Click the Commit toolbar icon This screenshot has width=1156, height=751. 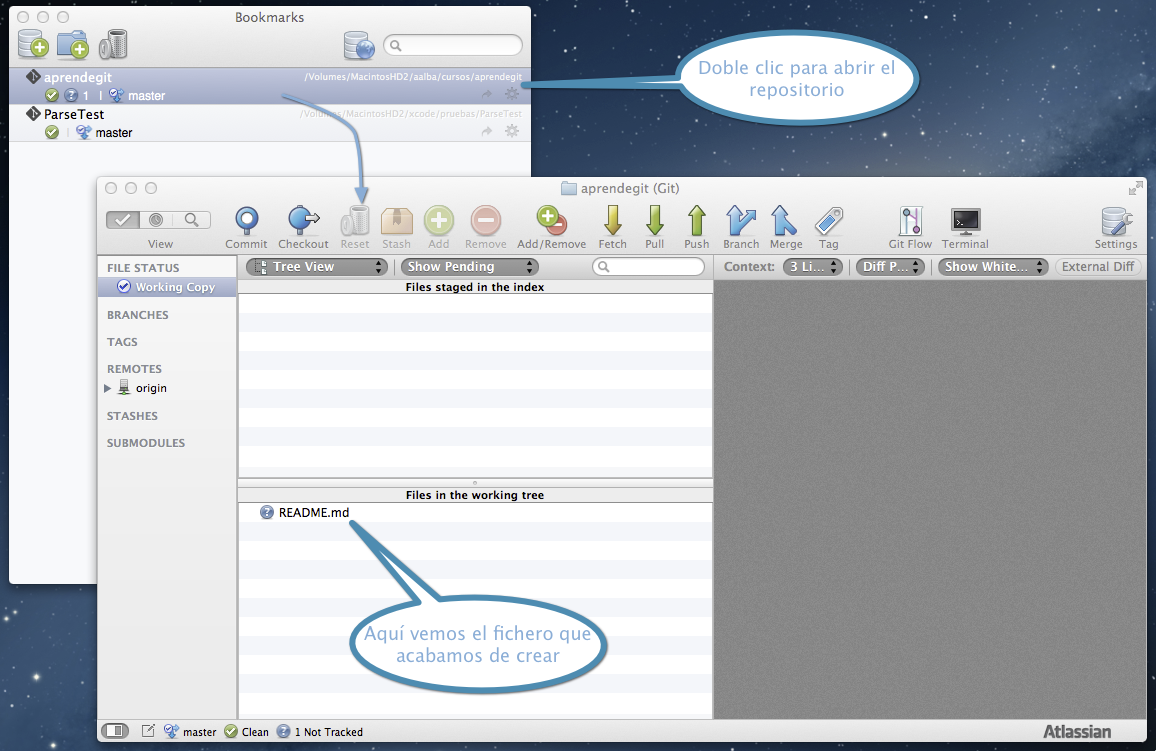click(x=246, y=221)
